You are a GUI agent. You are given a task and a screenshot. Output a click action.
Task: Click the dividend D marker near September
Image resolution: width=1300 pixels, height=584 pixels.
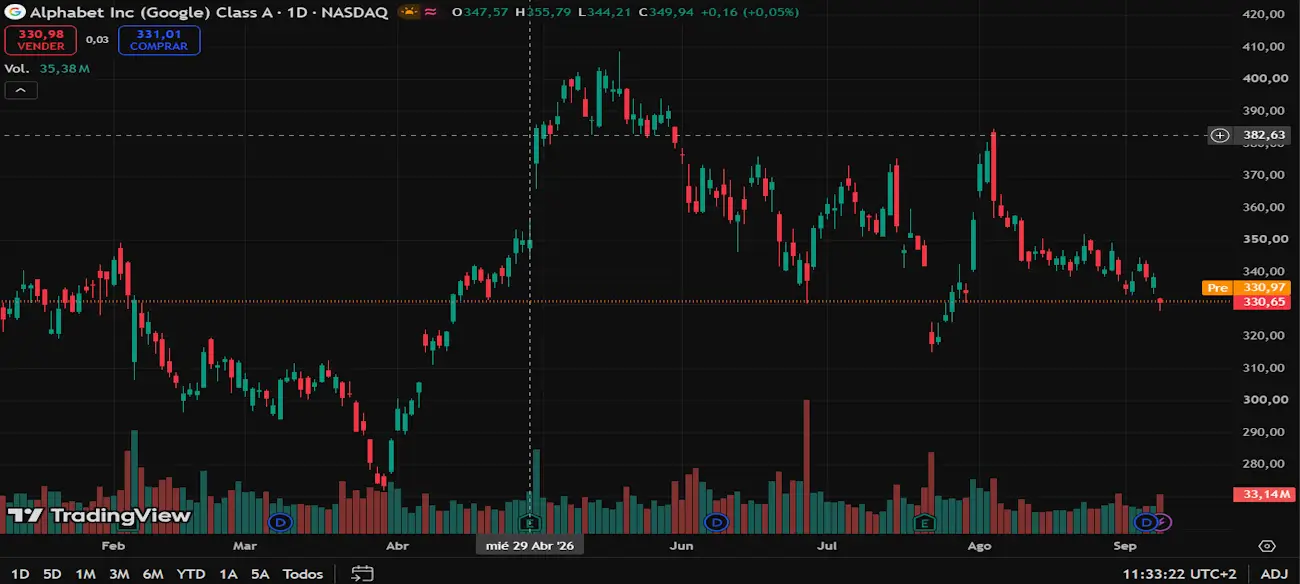point(1146,522)
